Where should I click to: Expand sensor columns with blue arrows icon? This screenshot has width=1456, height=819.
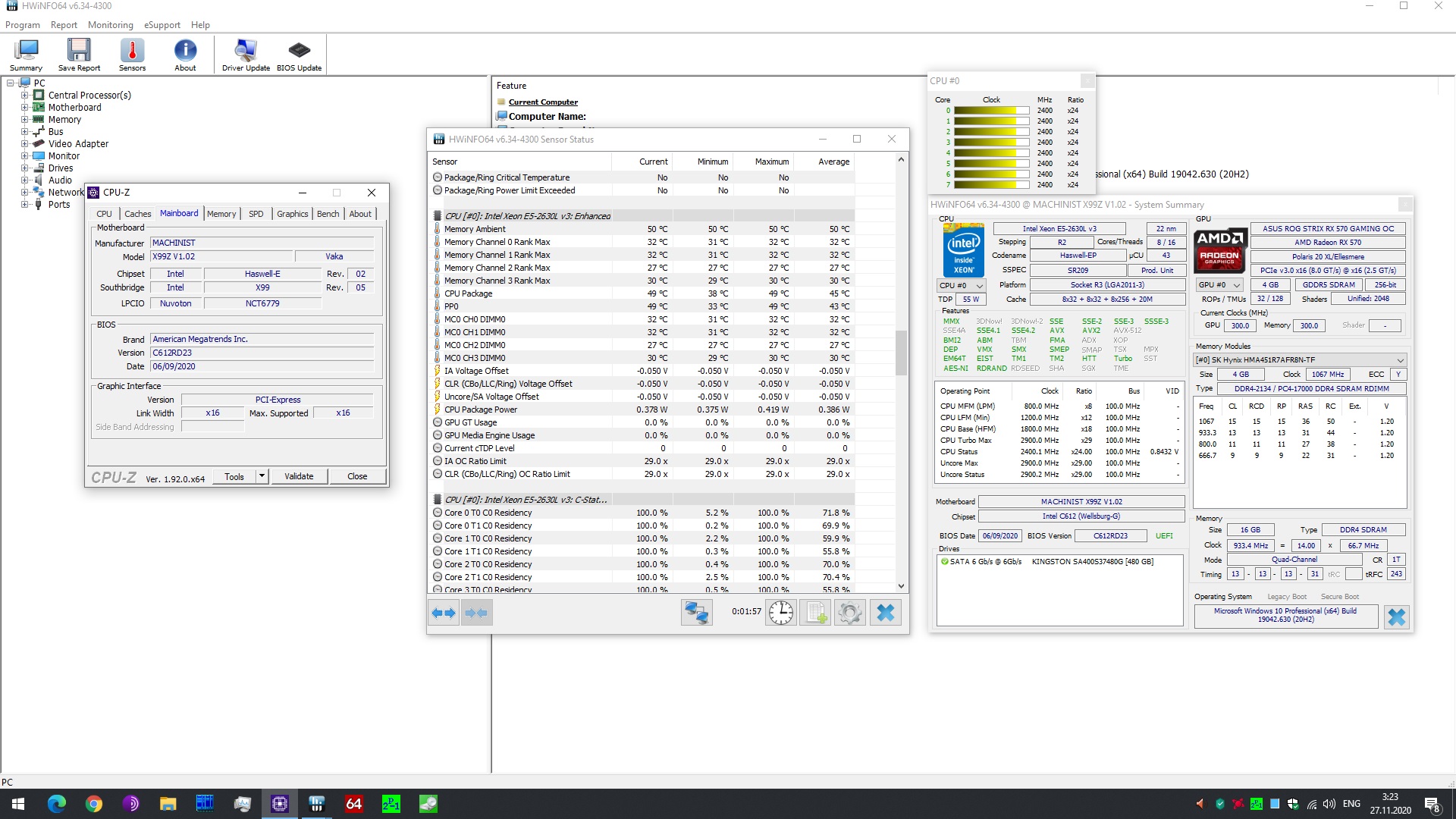click(x=444, y=612)
